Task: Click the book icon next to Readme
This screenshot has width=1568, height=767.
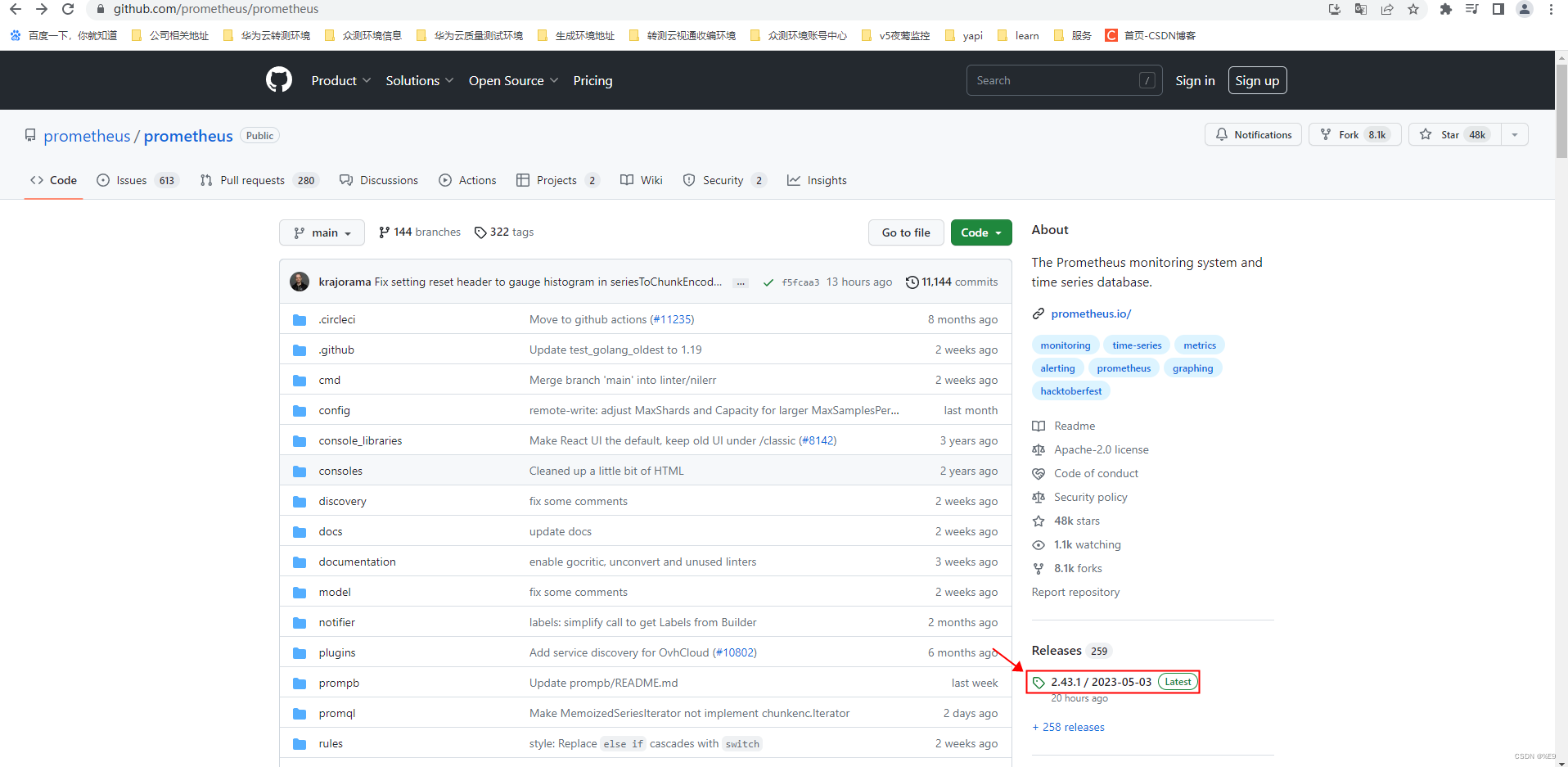Action: click(1039, 426)
